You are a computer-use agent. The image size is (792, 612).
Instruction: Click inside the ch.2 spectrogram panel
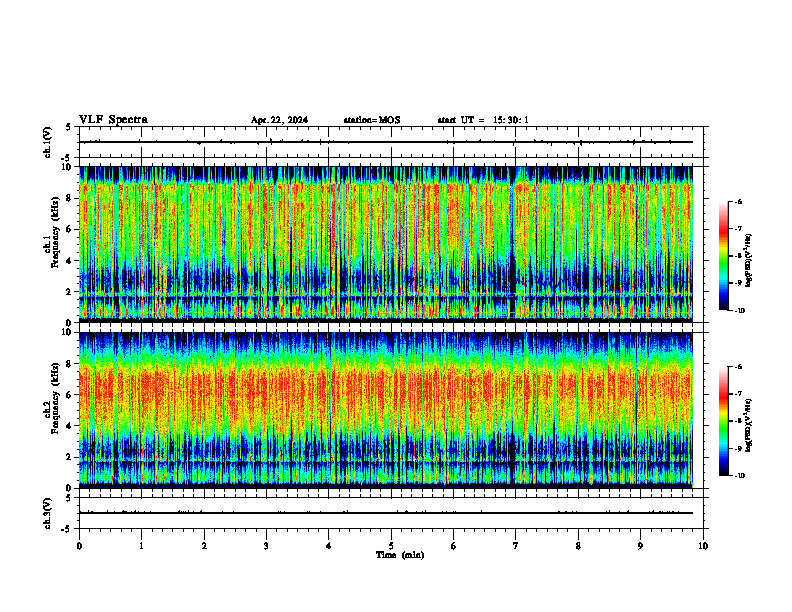point(386,410)
